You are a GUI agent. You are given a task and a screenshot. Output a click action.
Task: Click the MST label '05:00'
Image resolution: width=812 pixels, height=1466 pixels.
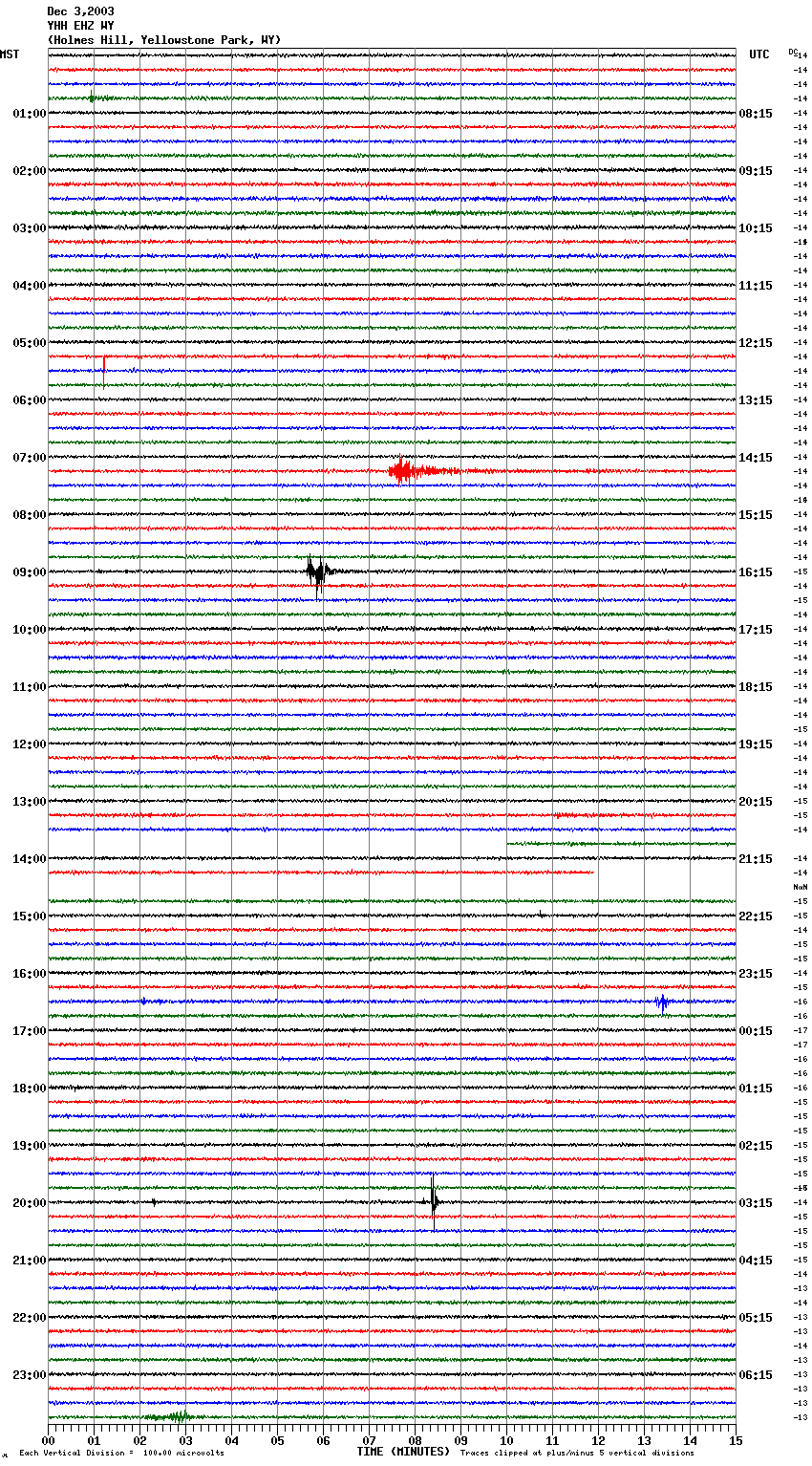pyautogui.click(x=30, y=343)
